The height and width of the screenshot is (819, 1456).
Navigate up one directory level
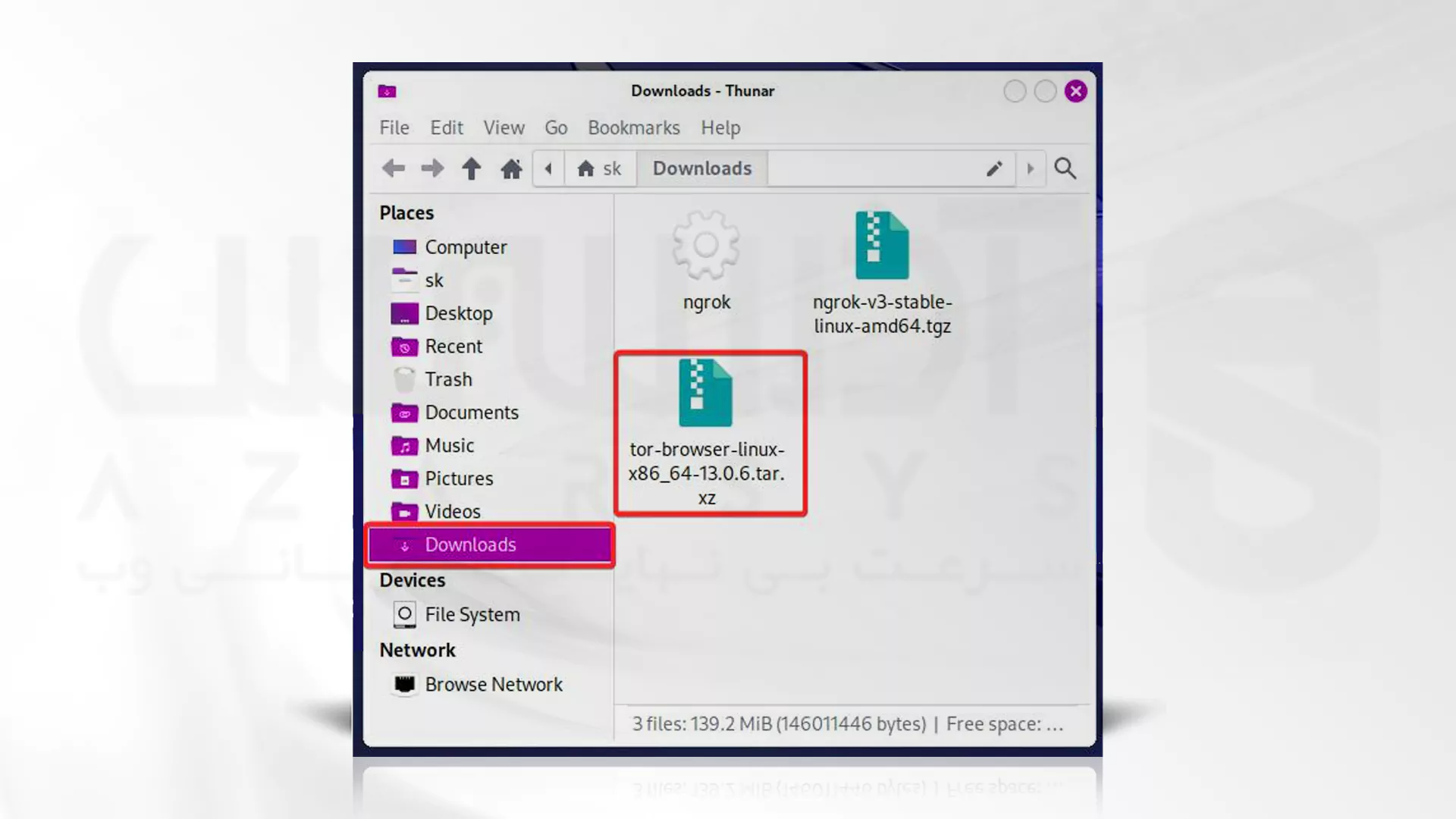click(x=471, y=168)
